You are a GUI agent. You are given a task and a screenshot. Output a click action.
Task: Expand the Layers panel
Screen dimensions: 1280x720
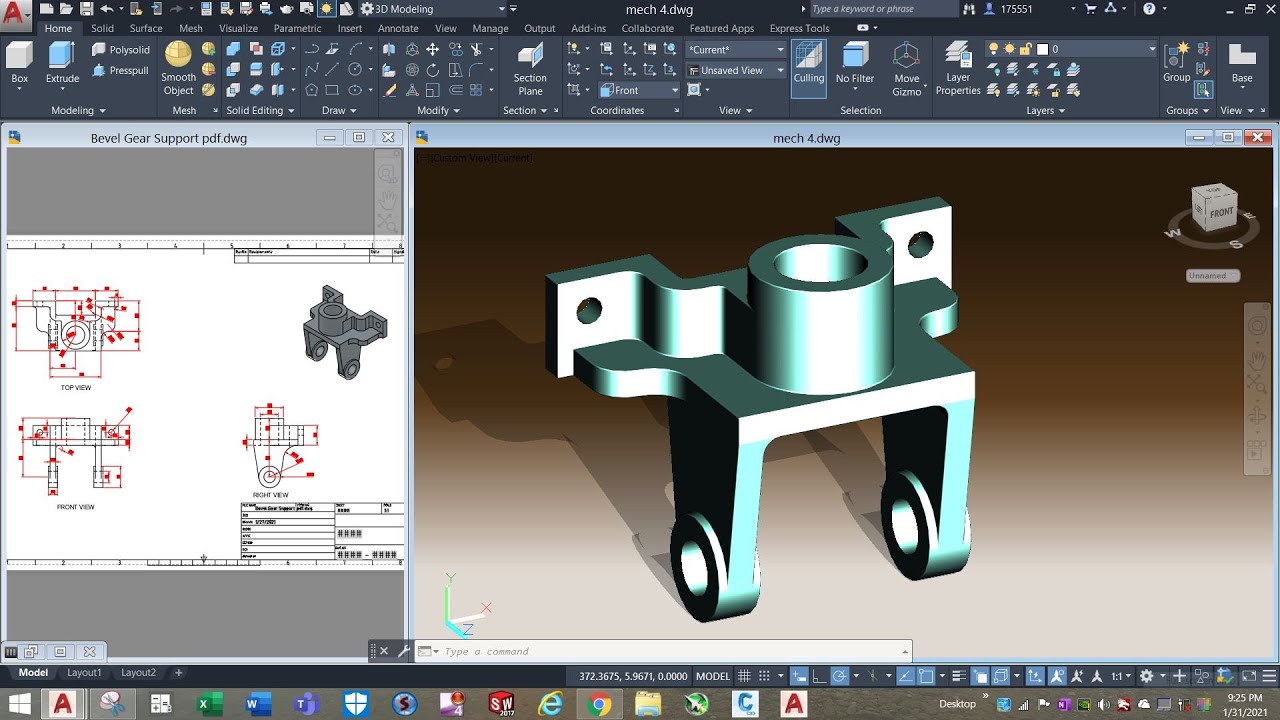pyautogui.click(x=1046, y=111)
